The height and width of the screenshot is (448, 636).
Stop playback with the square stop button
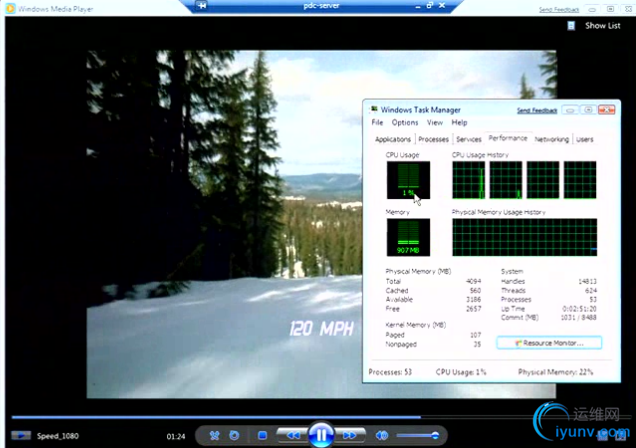pos(262,435)
